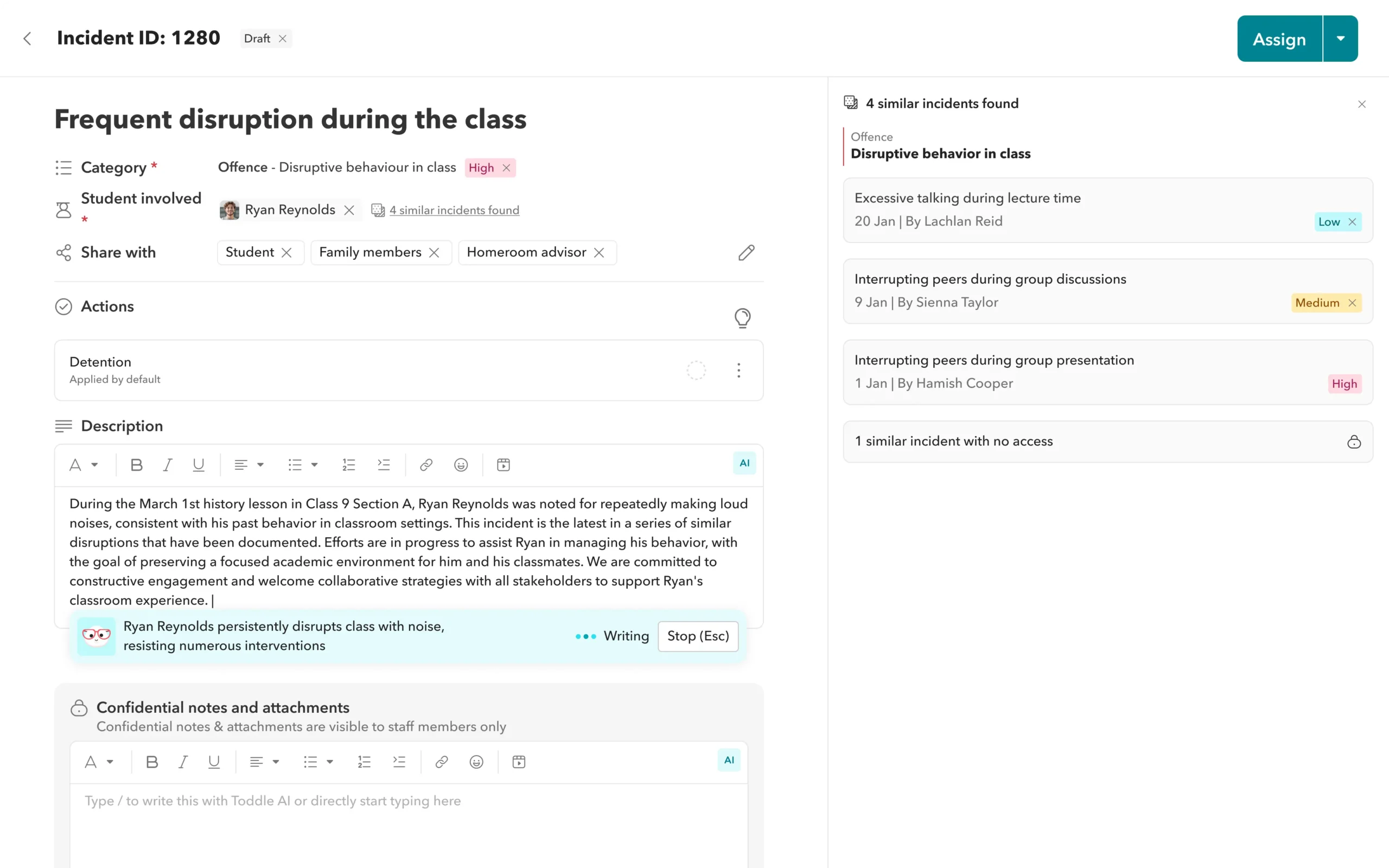Open Toddle AI in the Description toolbar

click(x=744, y=463)
